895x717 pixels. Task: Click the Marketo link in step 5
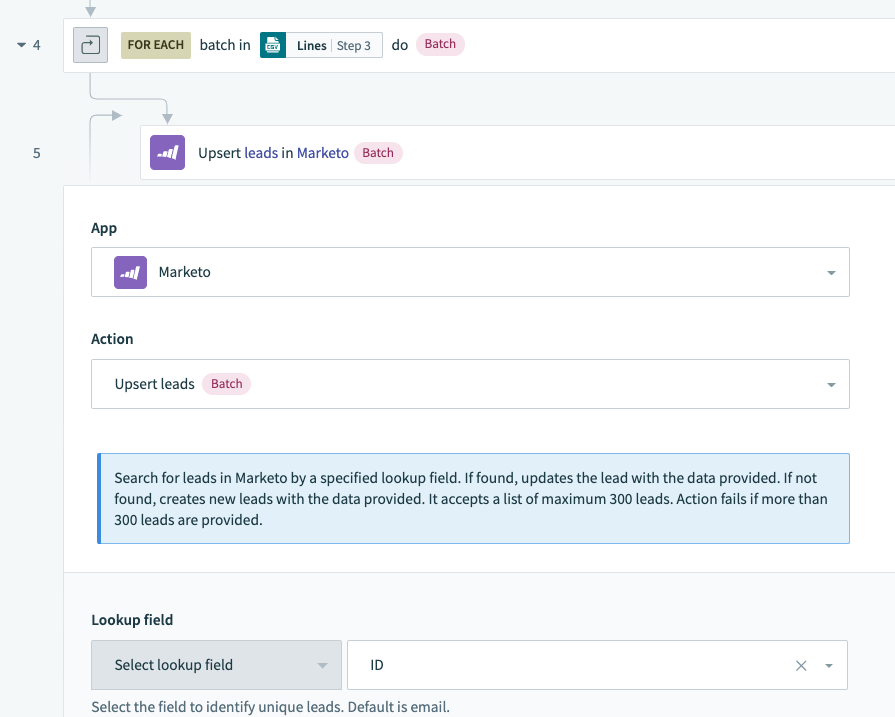(x=322, y=153)
